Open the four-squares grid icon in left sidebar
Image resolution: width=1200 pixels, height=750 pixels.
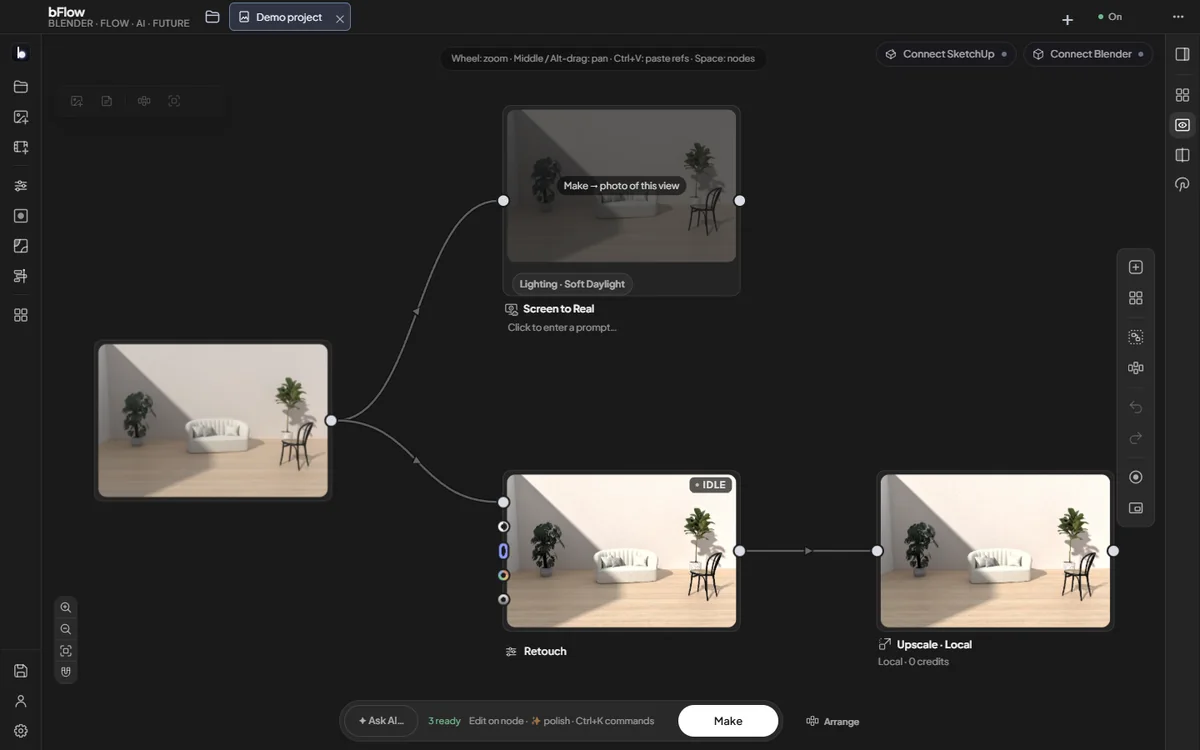[x=21, y=315]
